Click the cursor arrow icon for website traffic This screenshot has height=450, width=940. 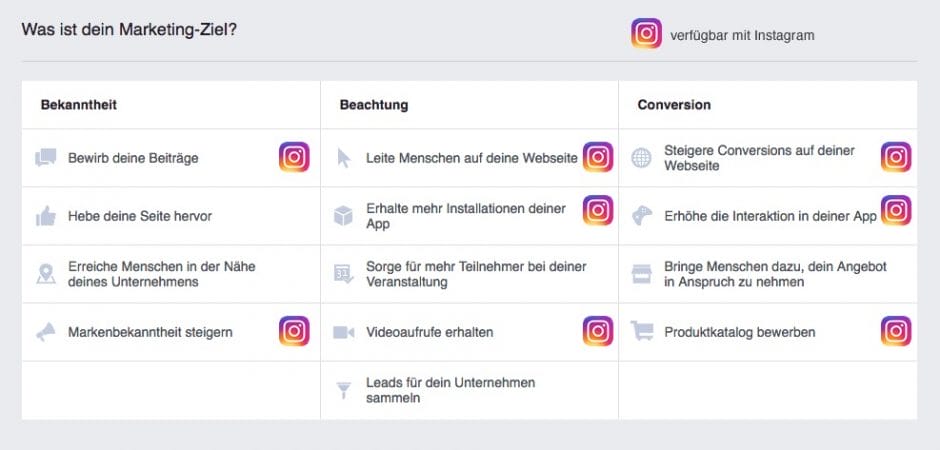[344, 158]
